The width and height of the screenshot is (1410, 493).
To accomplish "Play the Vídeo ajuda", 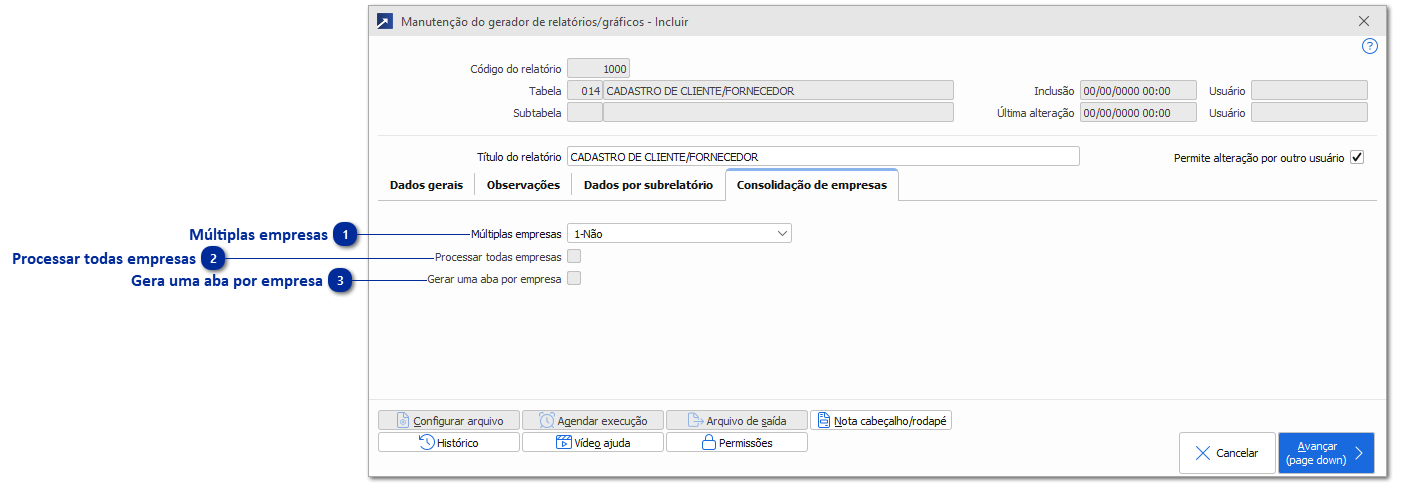I will [x=593, y=443].
